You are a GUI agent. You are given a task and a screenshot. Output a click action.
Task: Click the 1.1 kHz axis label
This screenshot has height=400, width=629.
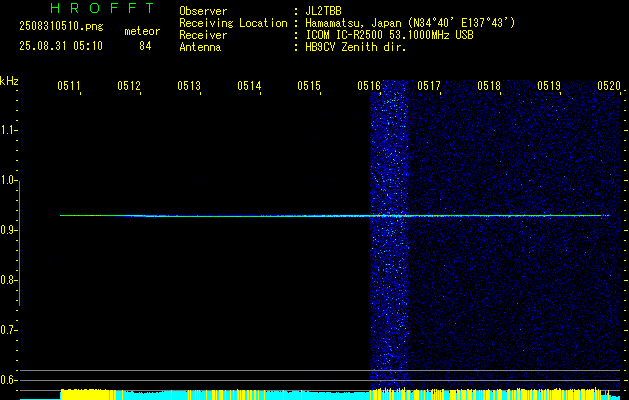[8, 130]
